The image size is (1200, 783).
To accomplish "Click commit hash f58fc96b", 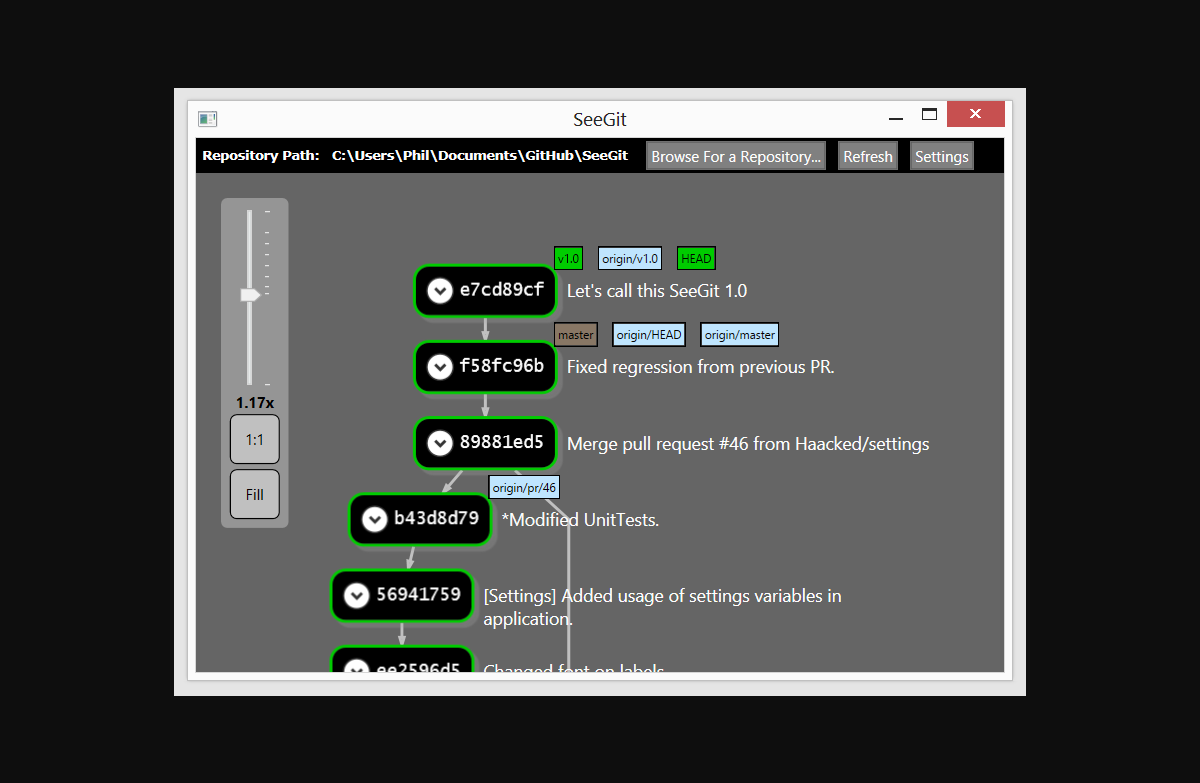I will coord(502,367).
